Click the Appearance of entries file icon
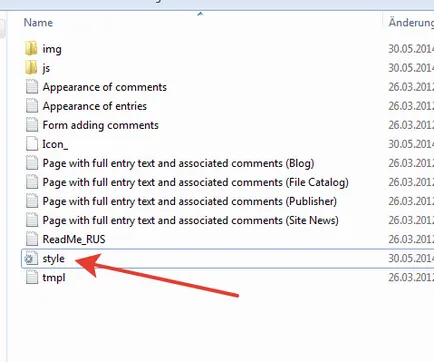This screenshot has width=434, height=362. point(32,106)
